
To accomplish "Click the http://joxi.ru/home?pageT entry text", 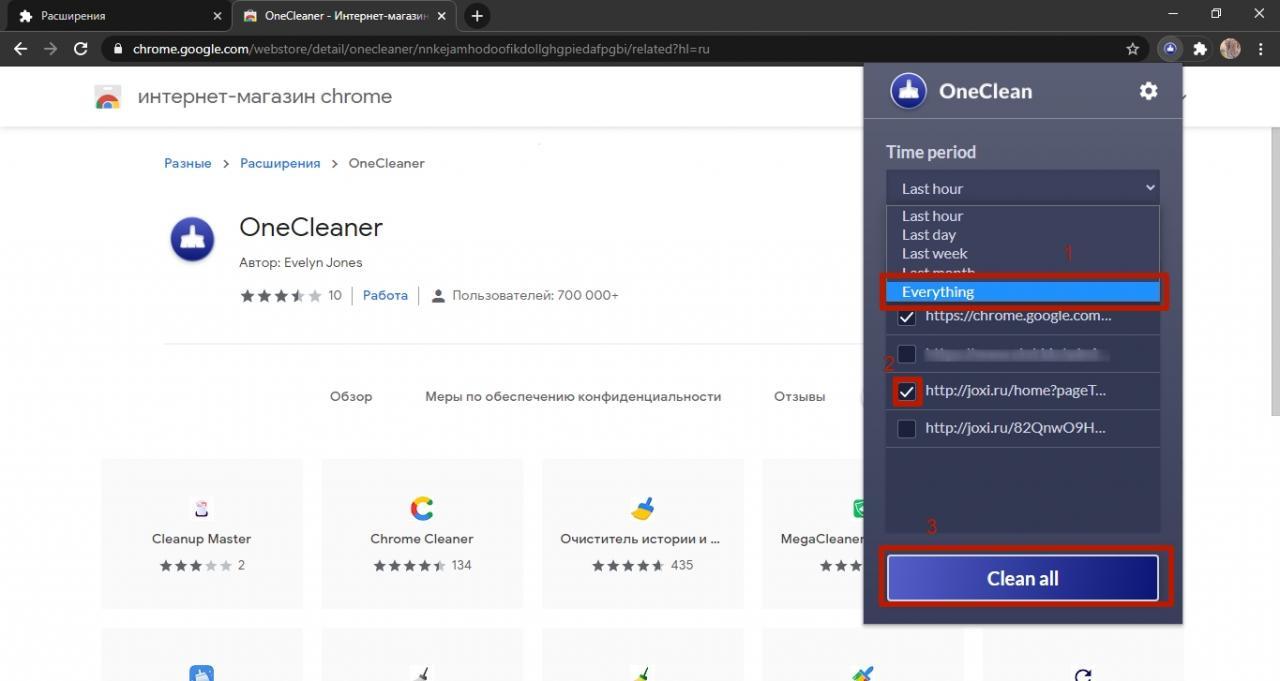I will tap(1015, 391).
